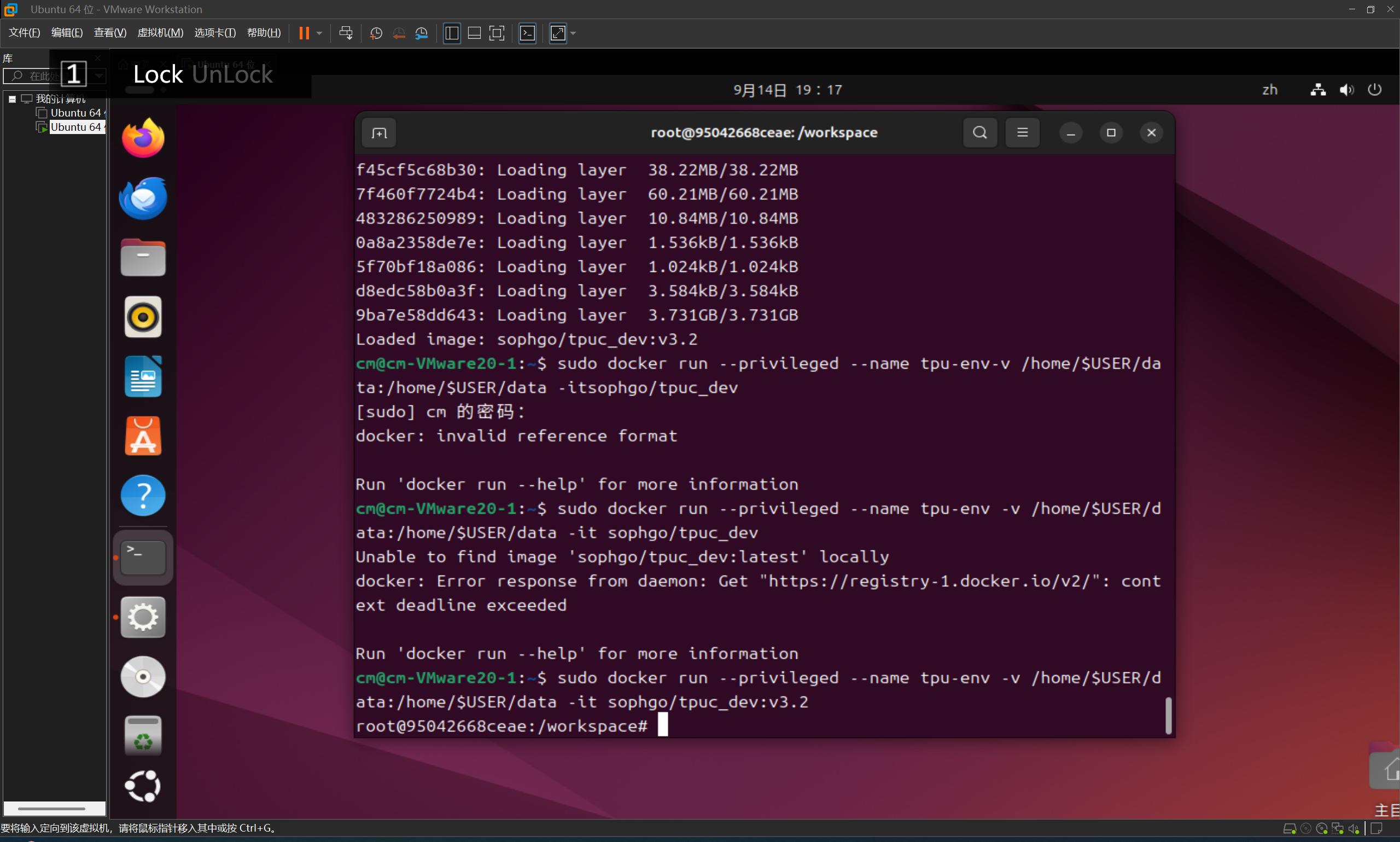
Task: Open new terminal tab in terminal window
Action: [379, 133]
